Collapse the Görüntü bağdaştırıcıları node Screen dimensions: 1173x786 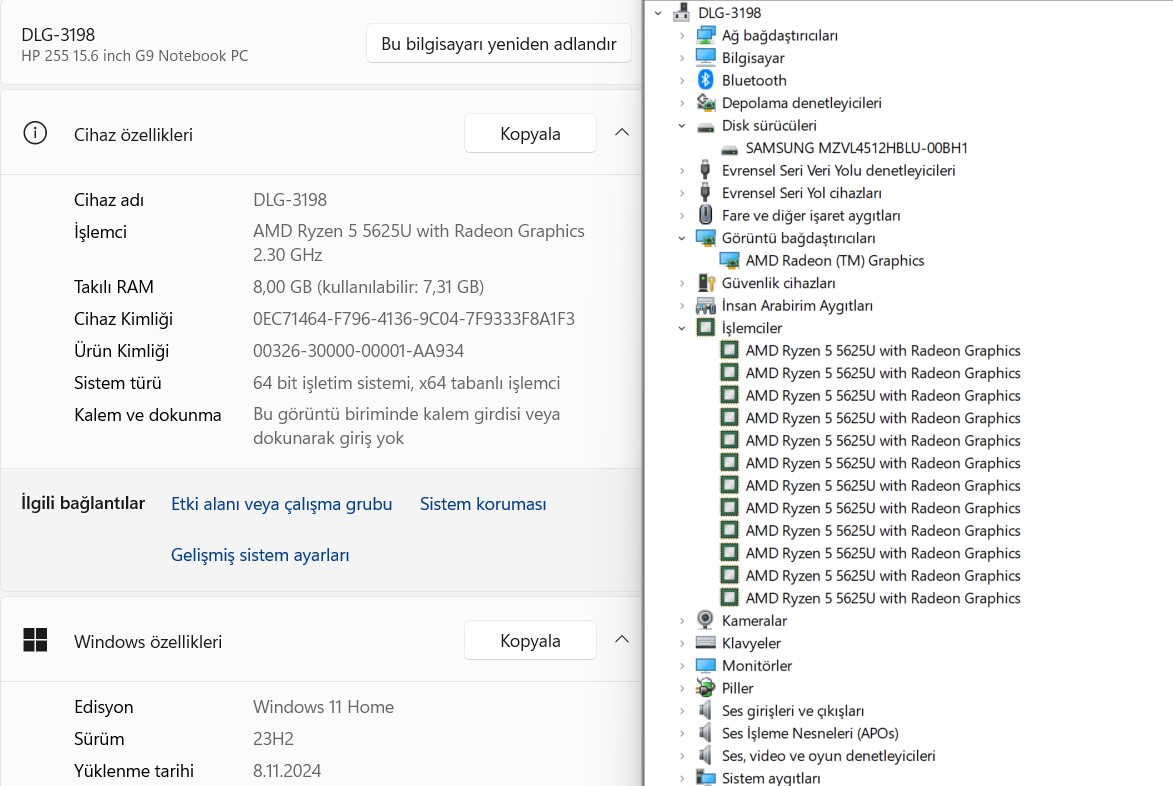tap(682, 238)
